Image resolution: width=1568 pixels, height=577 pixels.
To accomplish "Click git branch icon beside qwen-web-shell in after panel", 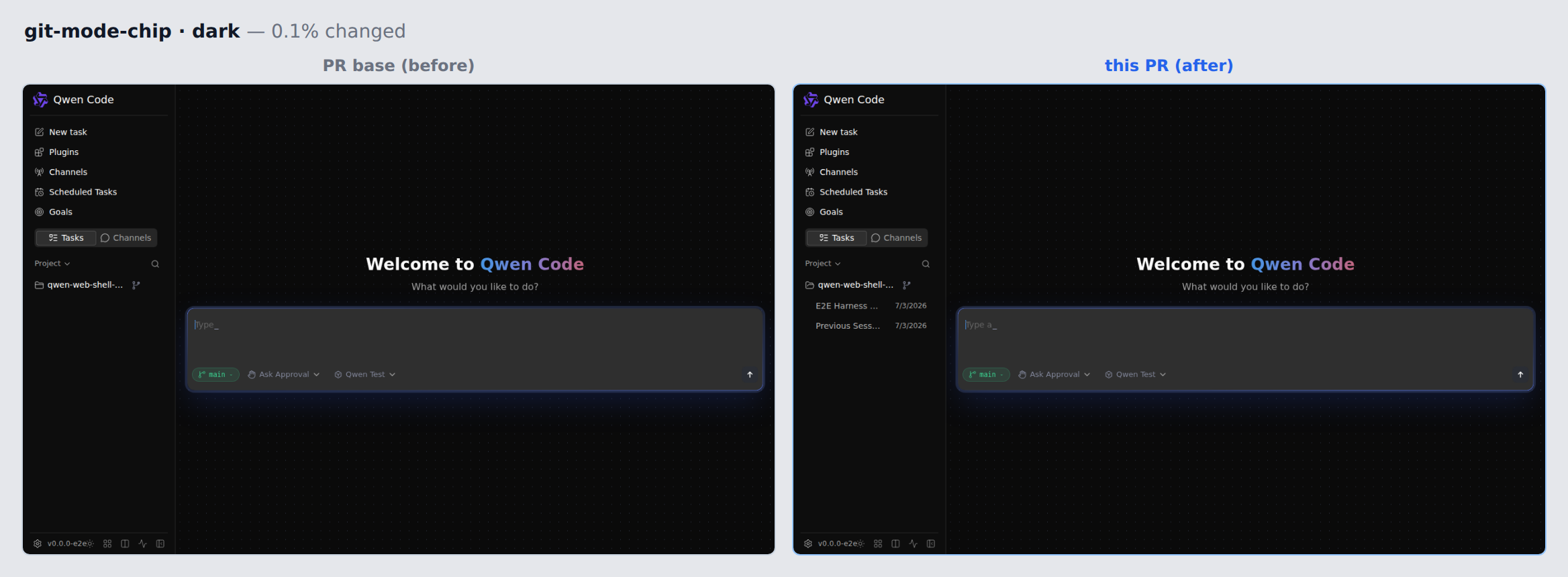I will (907, 285).
